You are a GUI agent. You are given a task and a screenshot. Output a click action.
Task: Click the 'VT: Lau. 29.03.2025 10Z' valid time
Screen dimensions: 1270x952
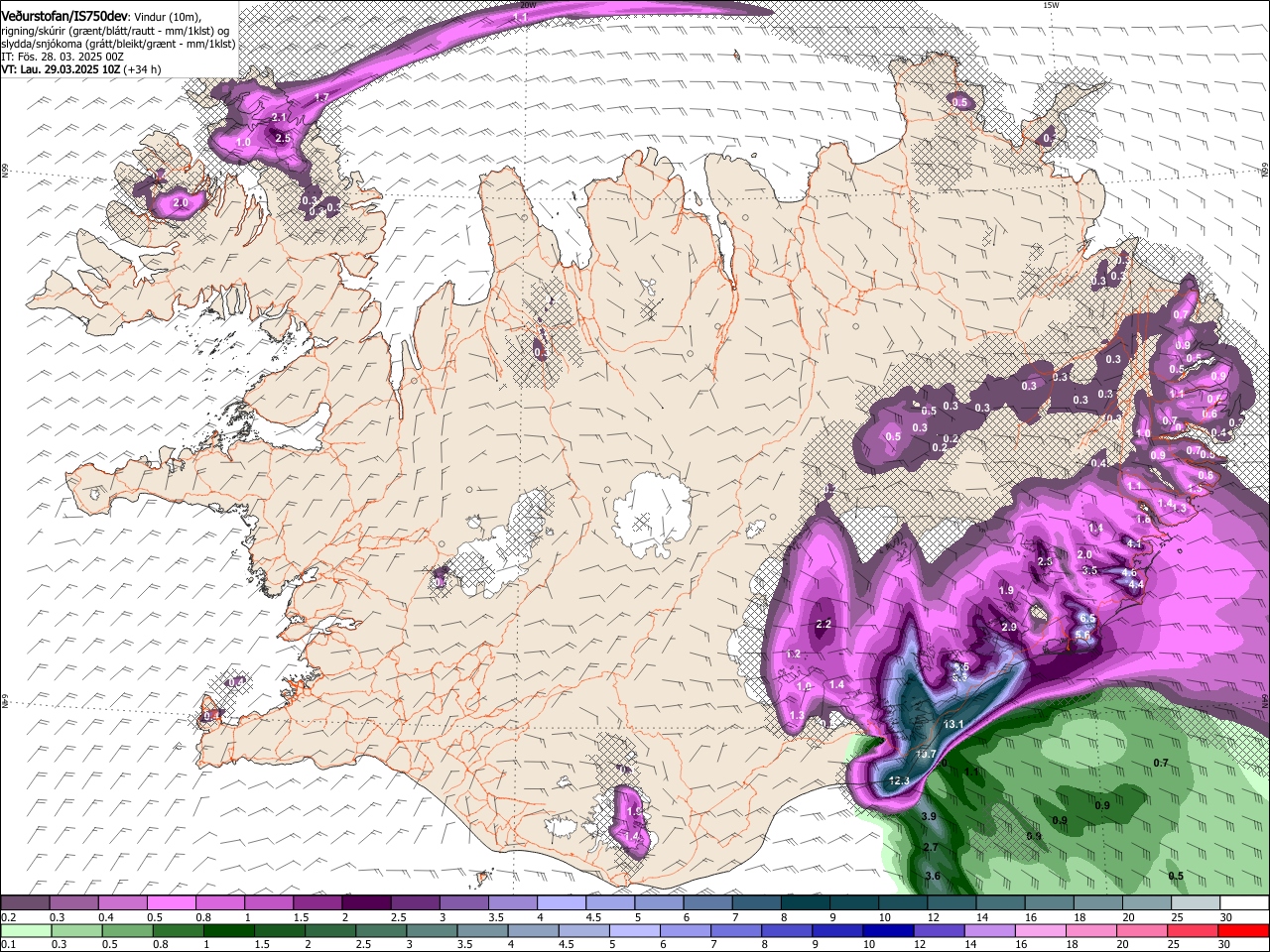coord(61,69)
